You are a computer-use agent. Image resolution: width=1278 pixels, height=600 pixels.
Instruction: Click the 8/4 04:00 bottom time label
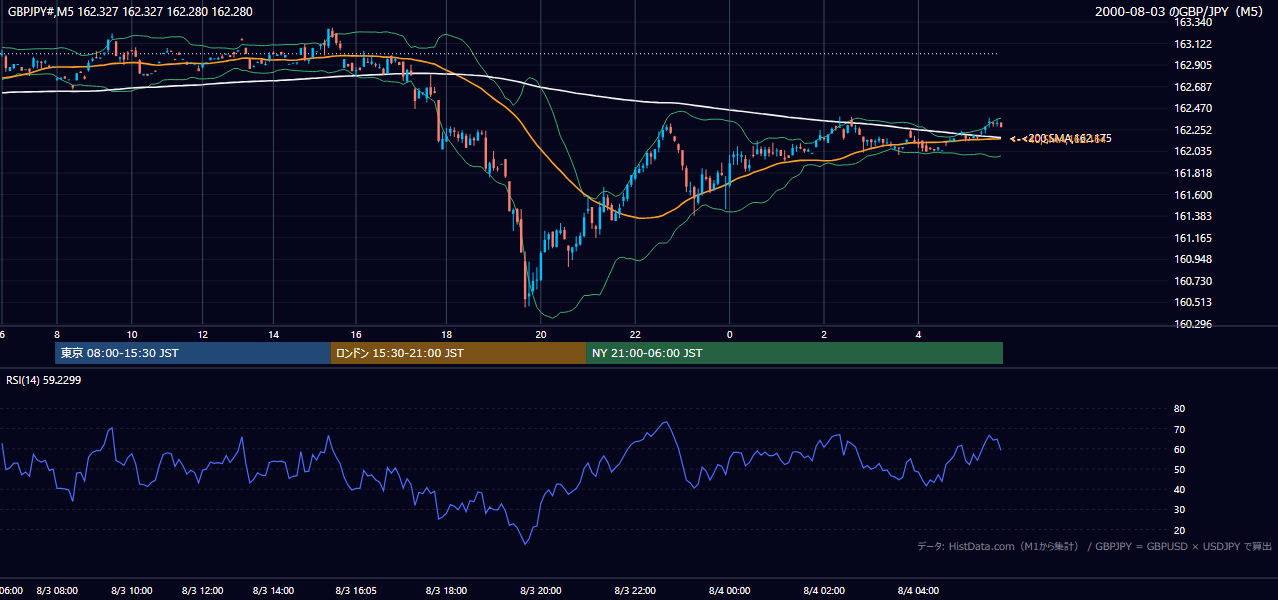pos(918,590)
